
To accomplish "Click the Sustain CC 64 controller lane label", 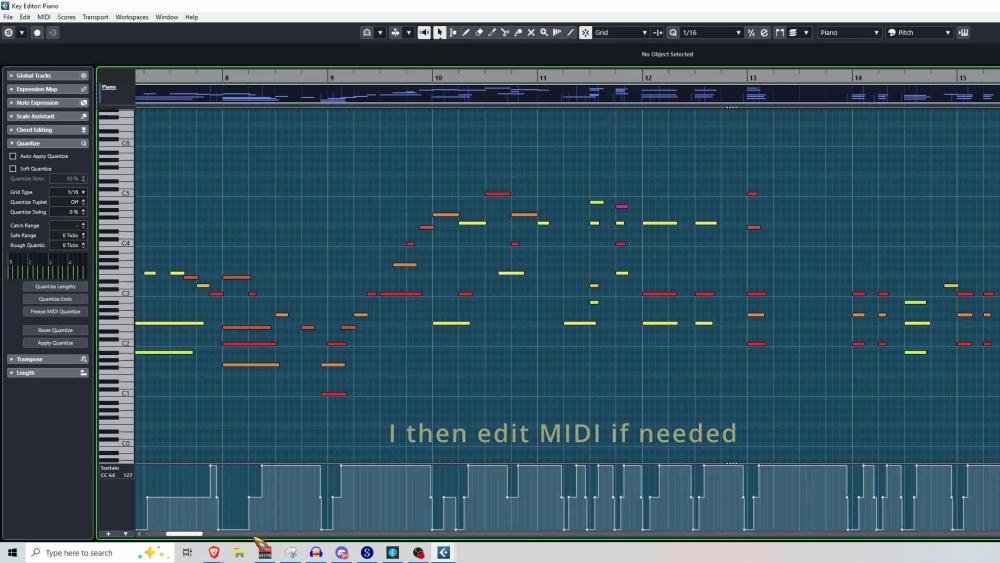I will (116, 471).
